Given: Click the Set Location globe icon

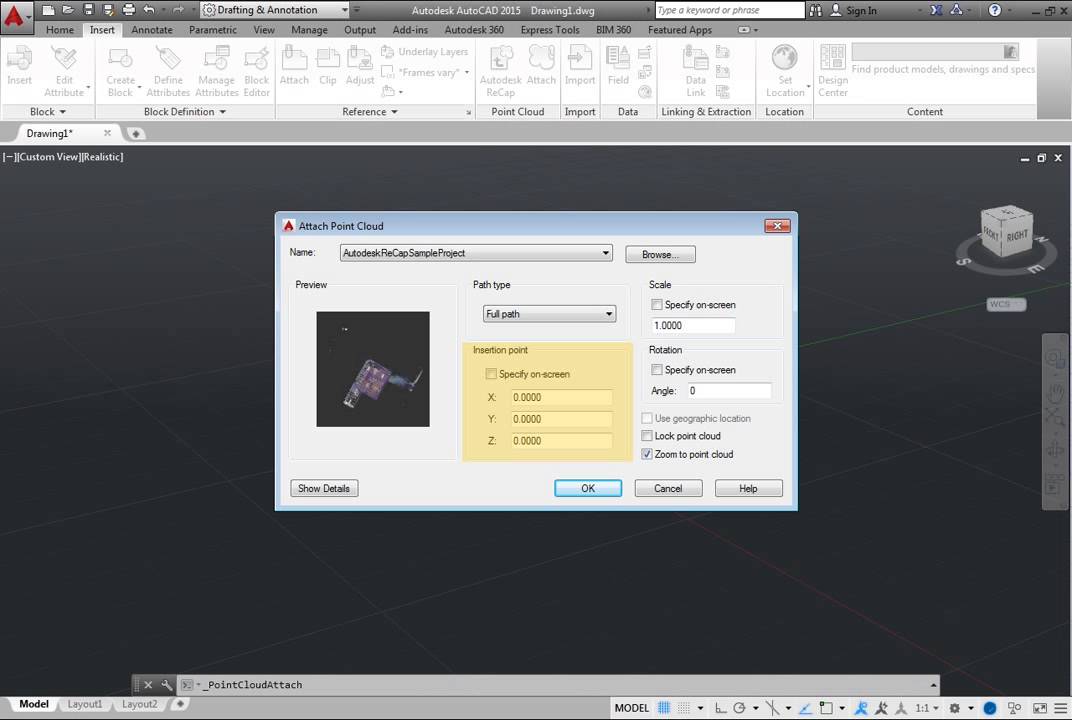Looking at the screenshot, I should click(x=784, y=57).
